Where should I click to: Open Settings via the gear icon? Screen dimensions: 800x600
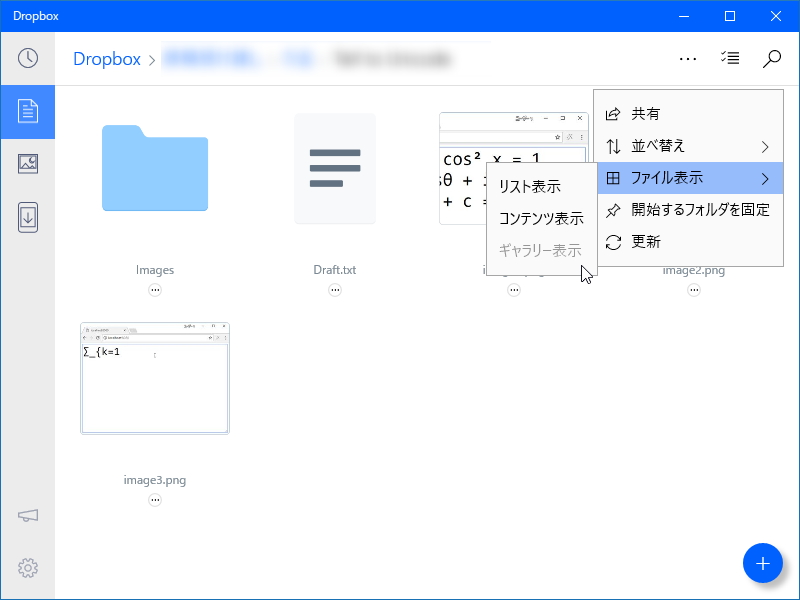tap(27, 567)
